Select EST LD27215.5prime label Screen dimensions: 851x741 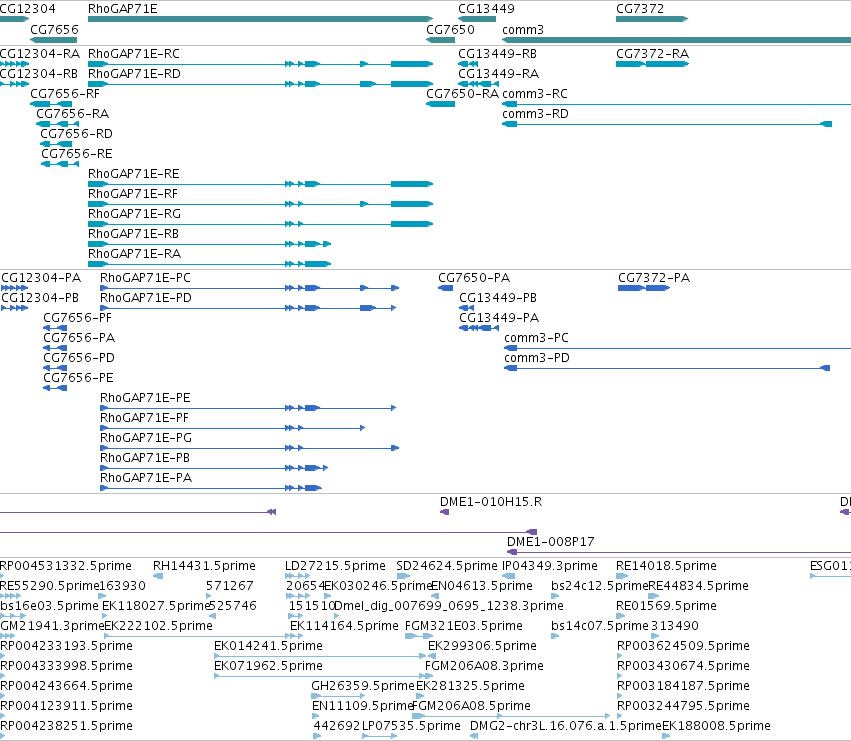pyautogui.click(x=335, y=566)
